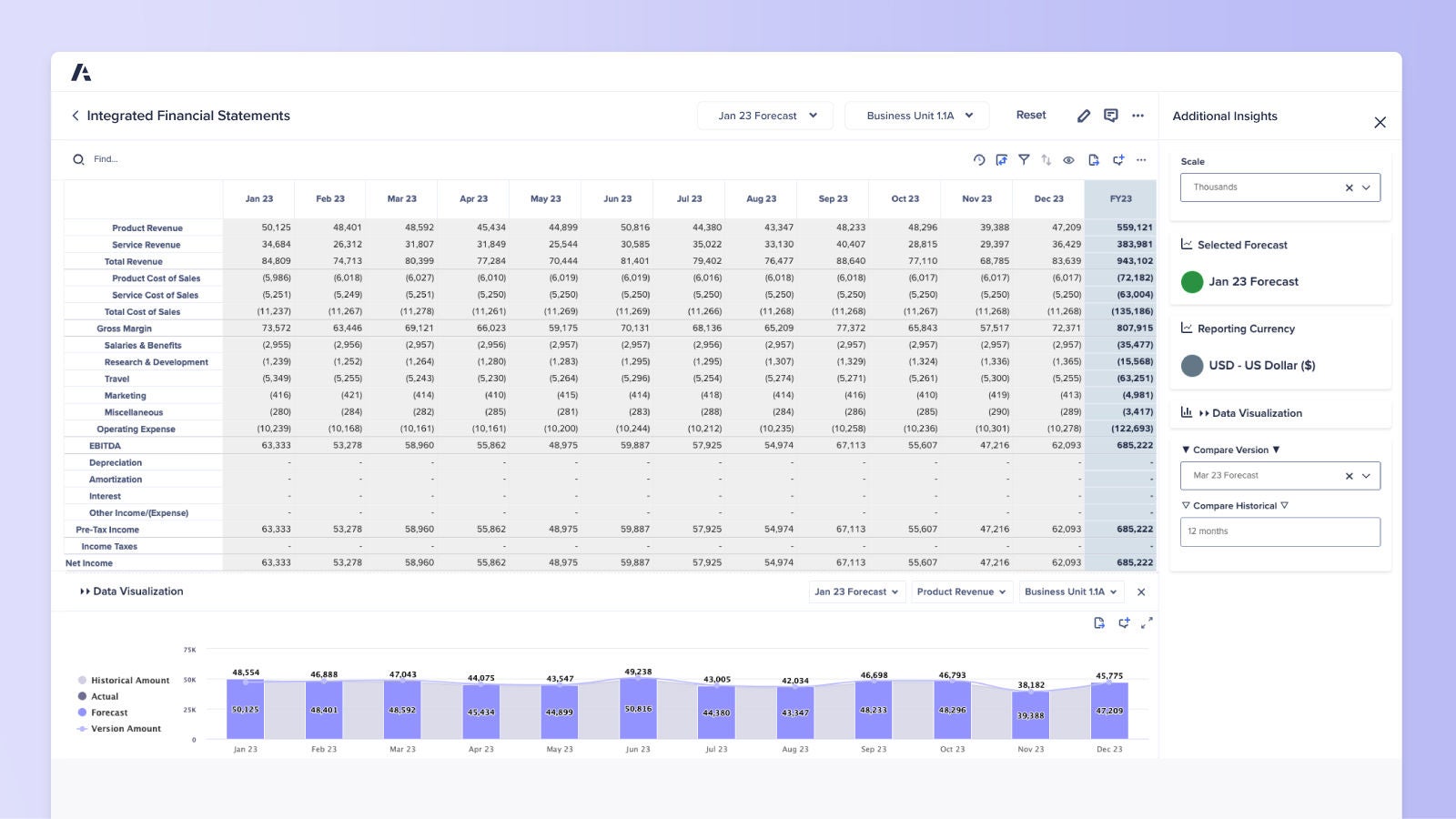Image resolution: width=1456 pixels, height=819 pixels.
Task: Open the history icon above the grid
Action: pyautogui.click(x=980, y=159)
